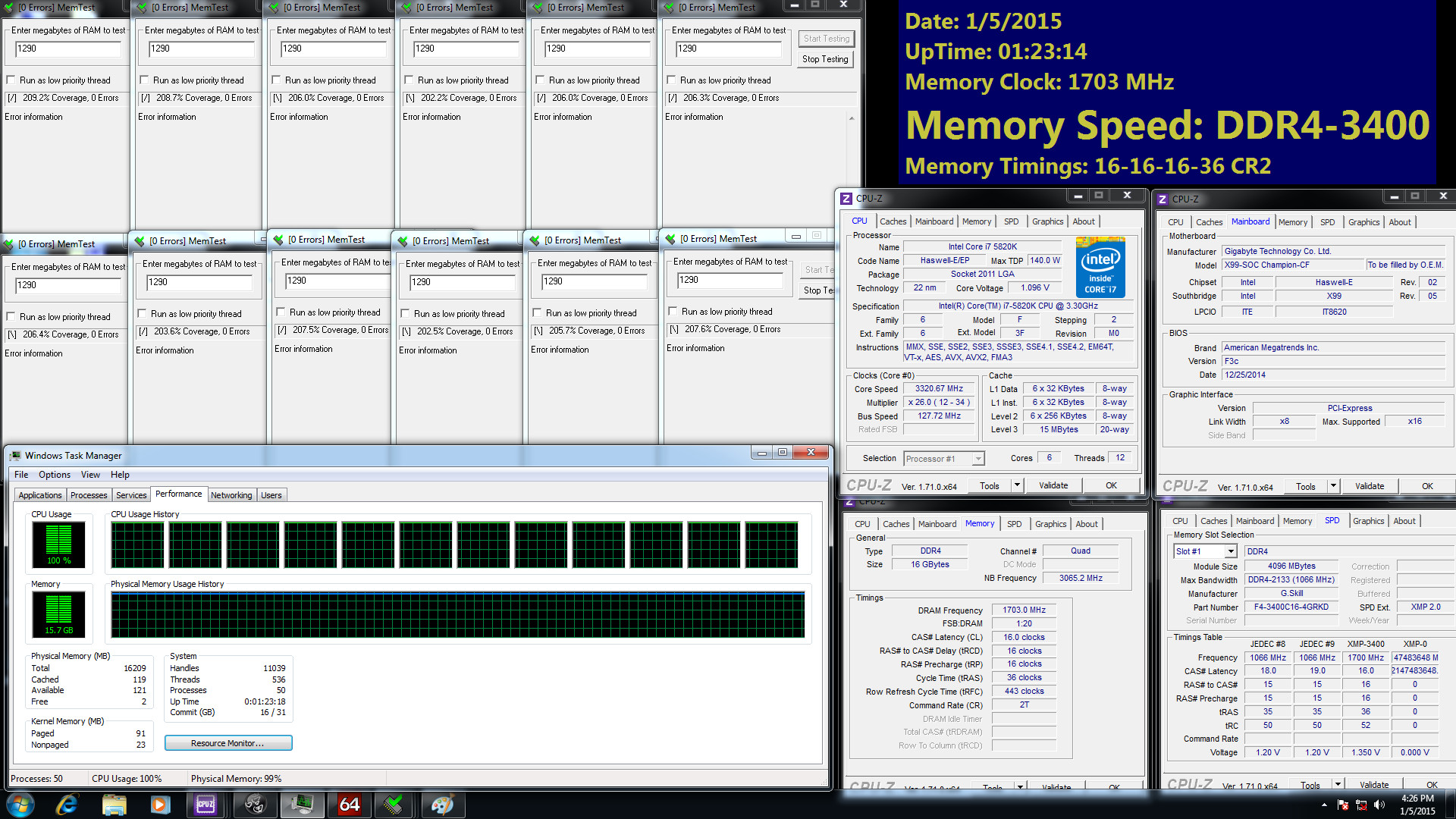Click the Resource Monitor button
Viewport: 1456px width, 819px height.
click(x=227, y=742)
